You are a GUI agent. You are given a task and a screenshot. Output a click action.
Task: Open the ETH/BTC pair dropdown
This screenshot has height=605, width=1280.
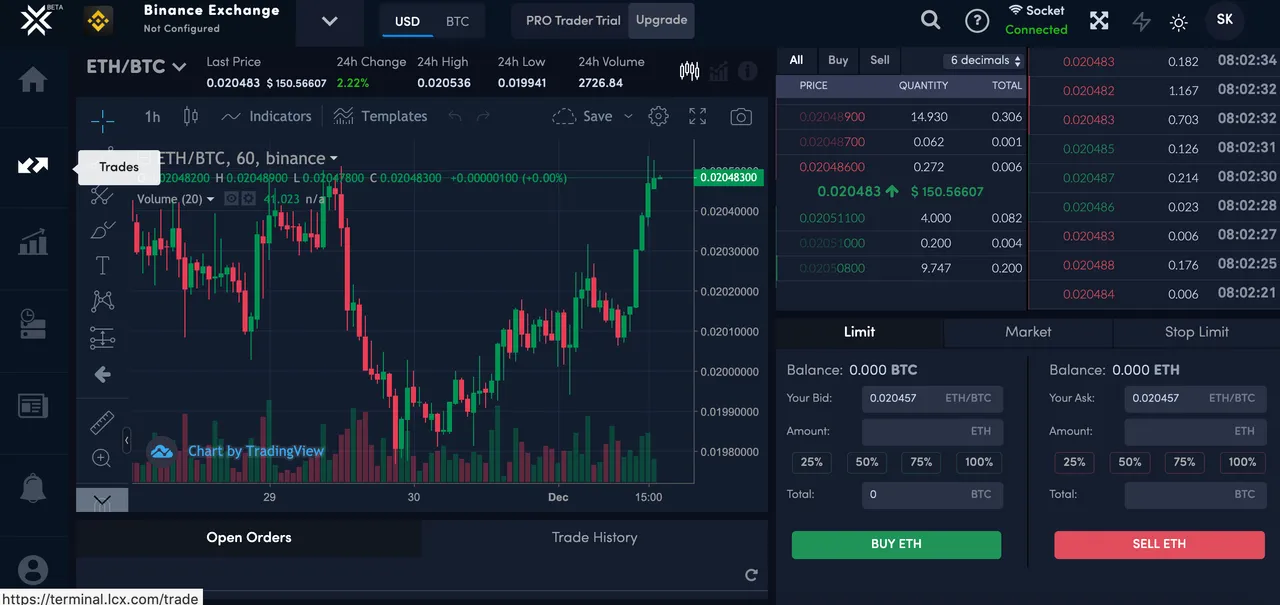pyautogui.click(x=136, y=67)
